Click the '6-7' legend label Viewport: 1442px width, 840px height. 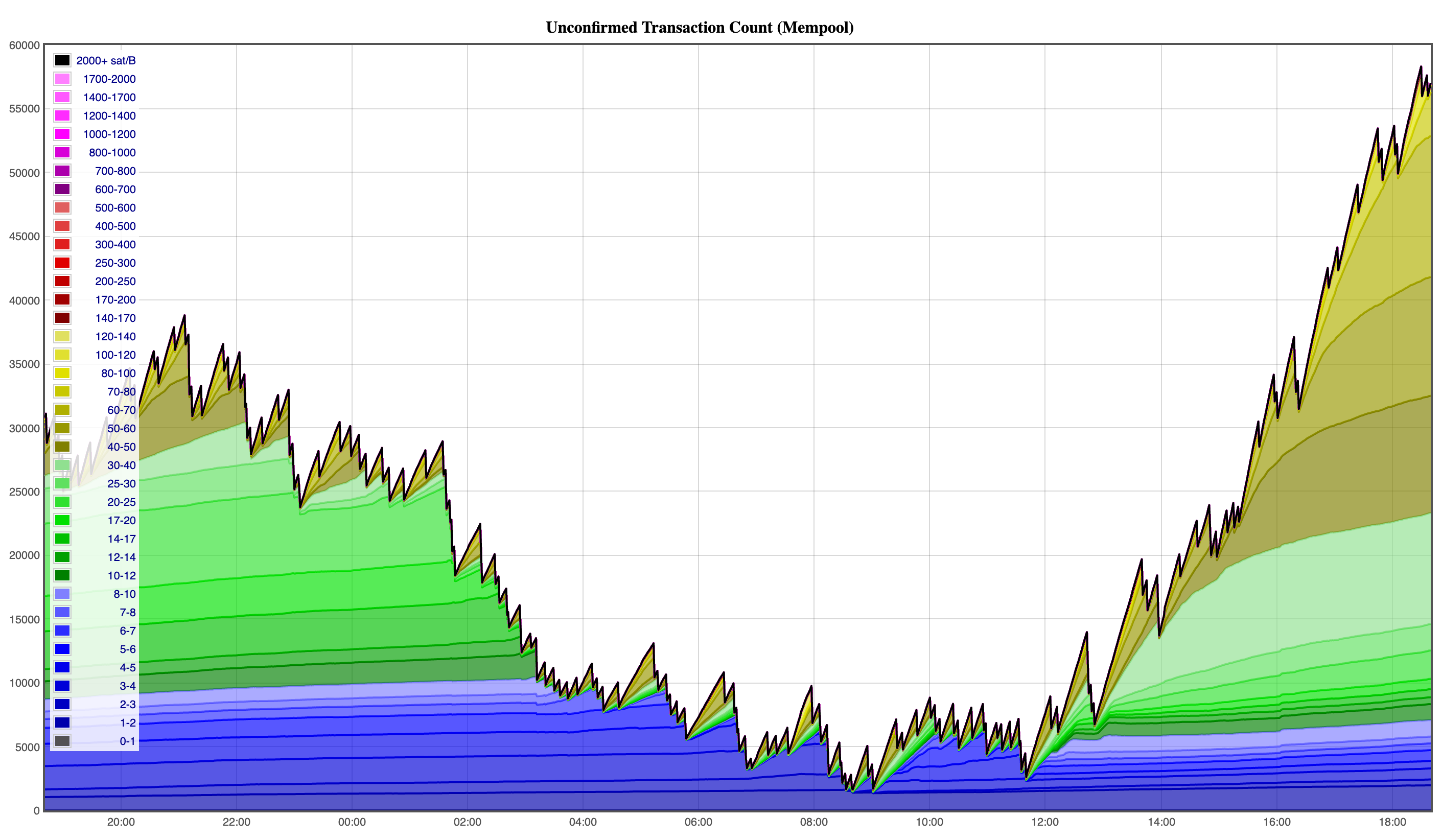tap(128, 631)
